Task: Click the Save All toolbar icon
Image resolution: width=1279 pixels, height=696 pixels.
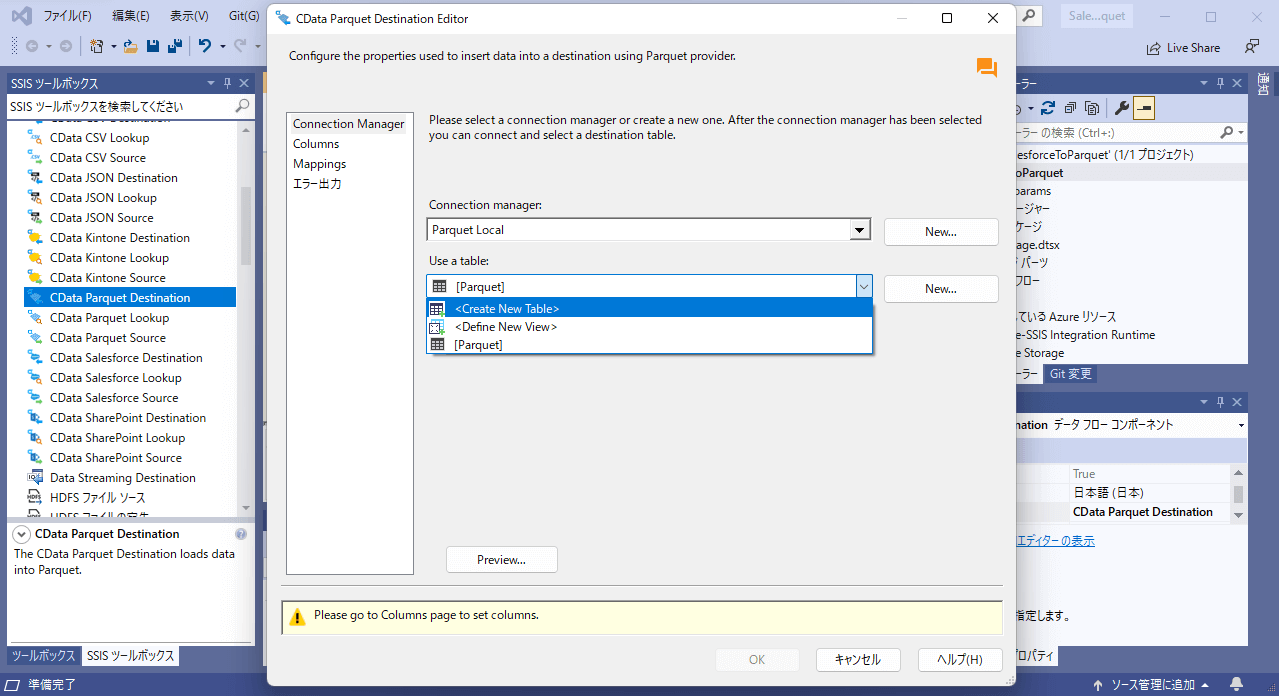Action: 174,46
